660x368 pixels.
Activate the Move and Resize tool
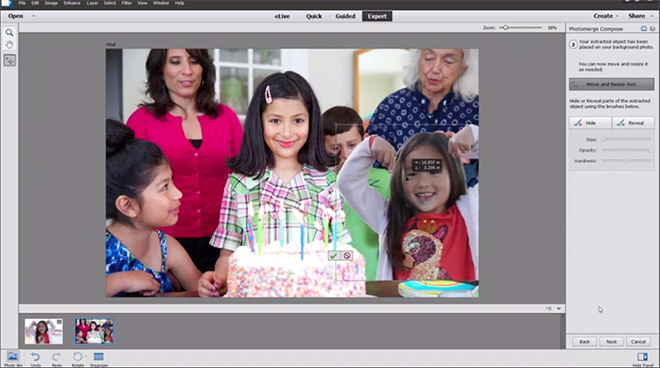(x=612, y=84)
